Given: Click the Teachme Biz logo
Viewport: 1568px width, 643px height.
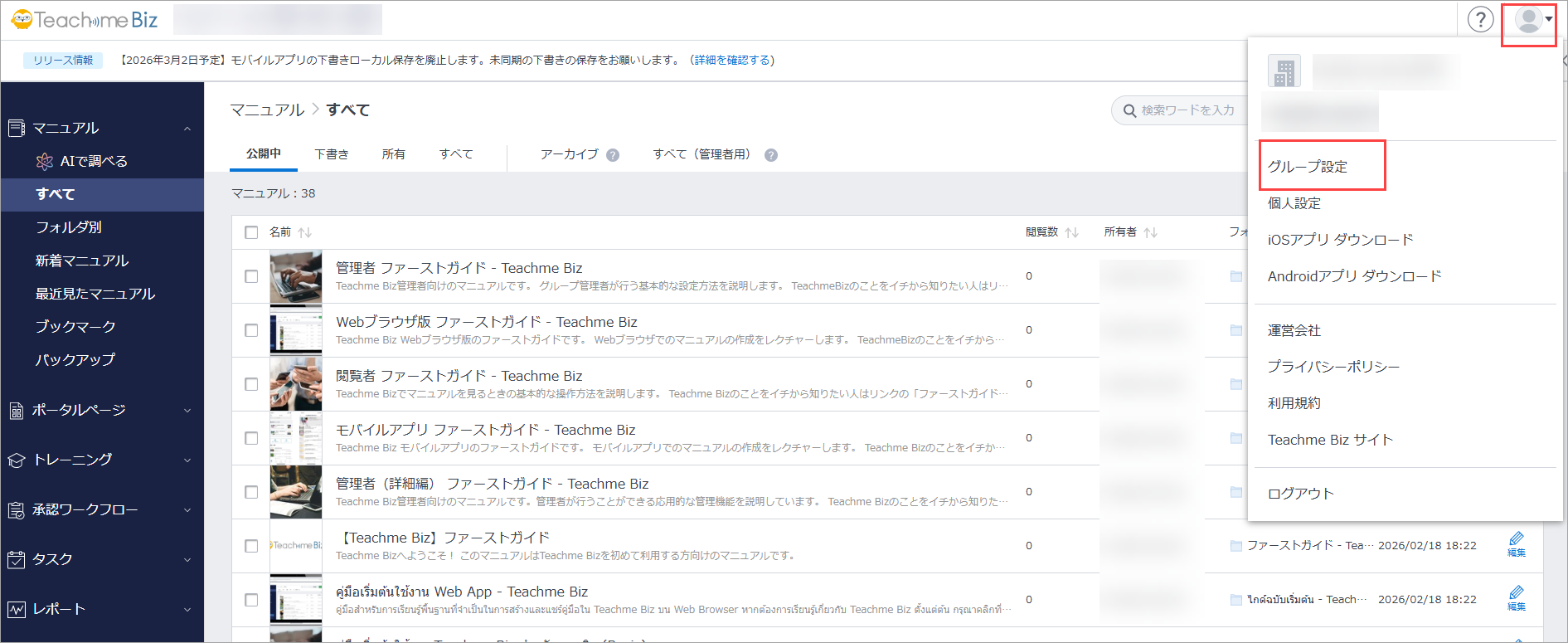Looking at the screenshot, I should point(84,20).
